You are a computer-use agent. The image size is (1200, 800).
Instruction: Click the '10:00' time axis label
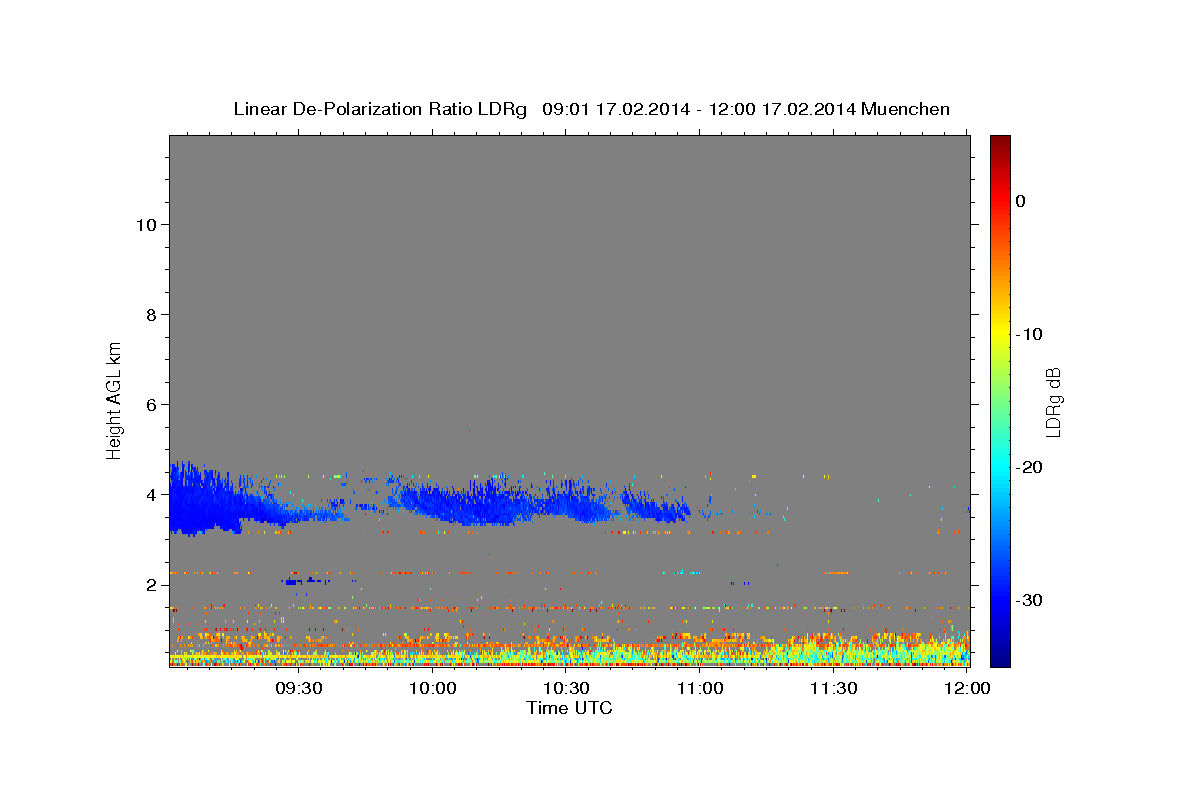[432, 689]
